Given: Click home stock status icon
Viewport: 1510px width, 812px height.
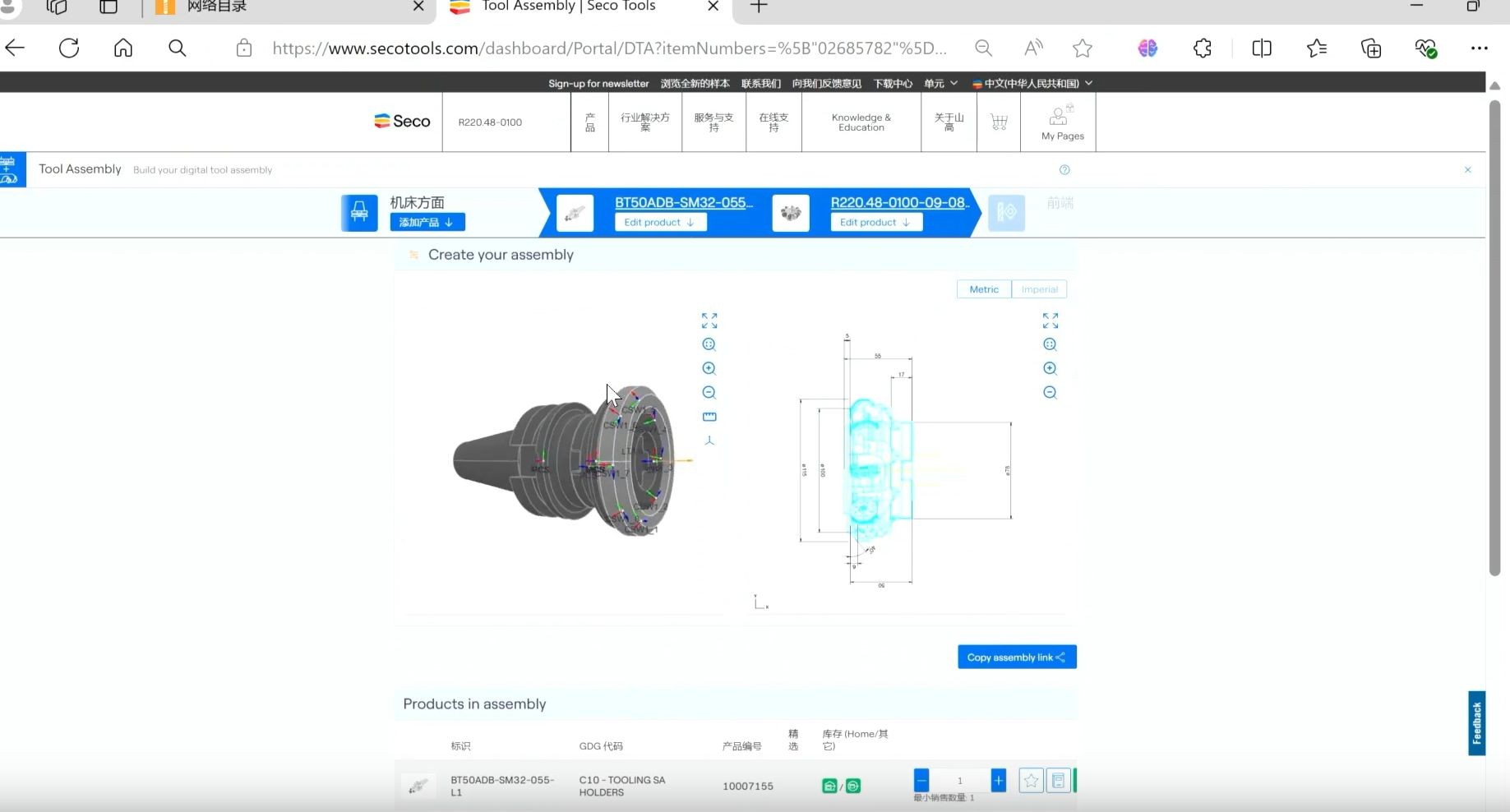Looking at the screenshot, I should [x=829, y=787].
